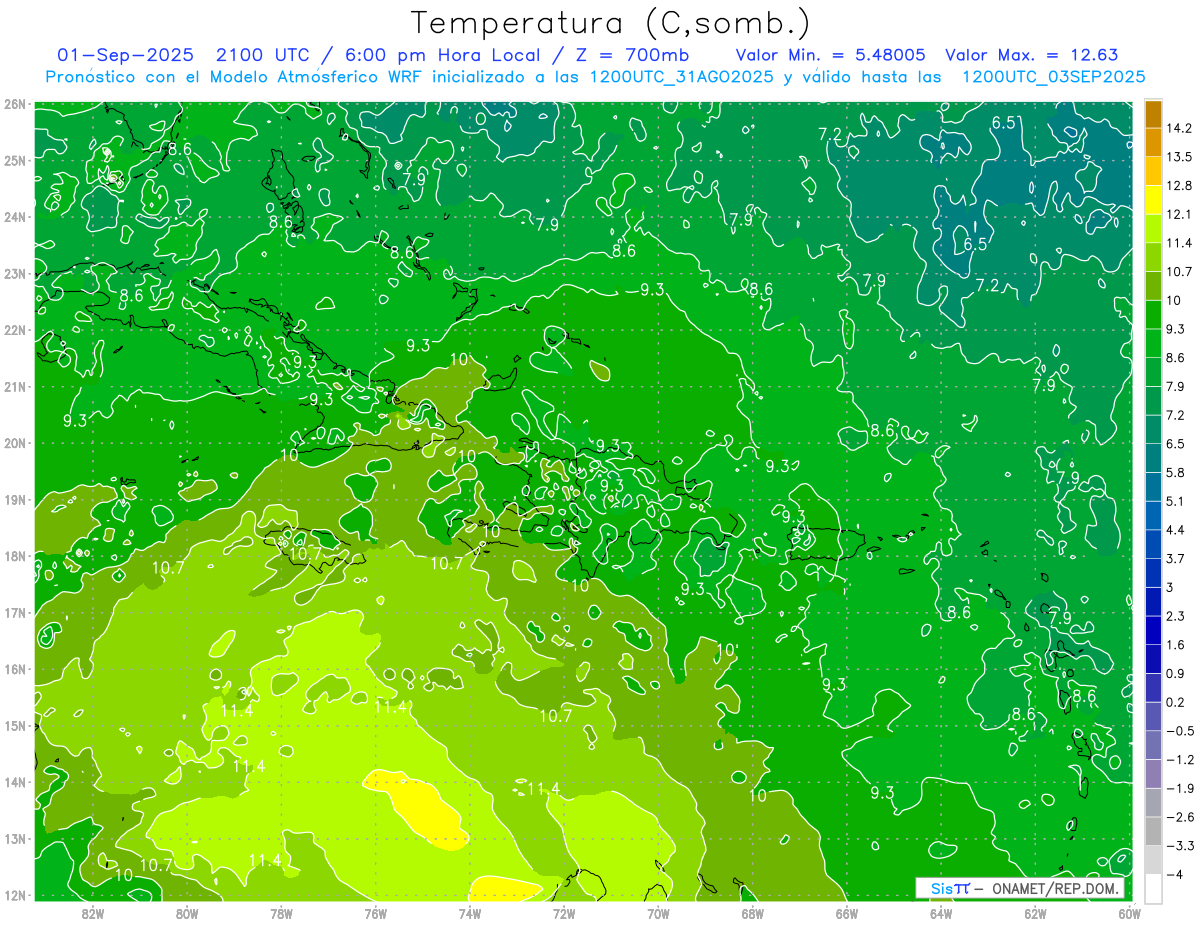
Task: Click the '62W' longitude axis label
Action: coord(1035,913)
